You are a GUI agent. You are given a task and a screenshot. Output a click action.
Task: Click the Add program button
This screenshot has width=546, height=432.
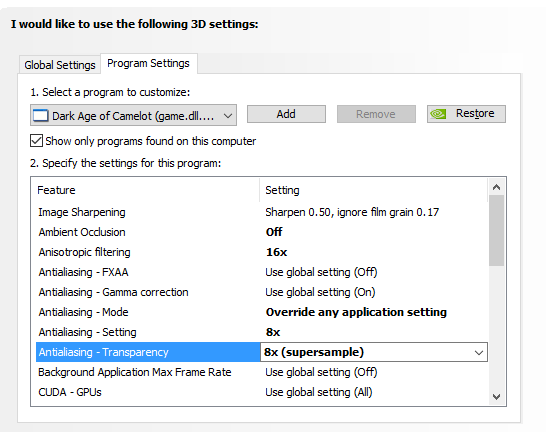click(x=286, y=114)
